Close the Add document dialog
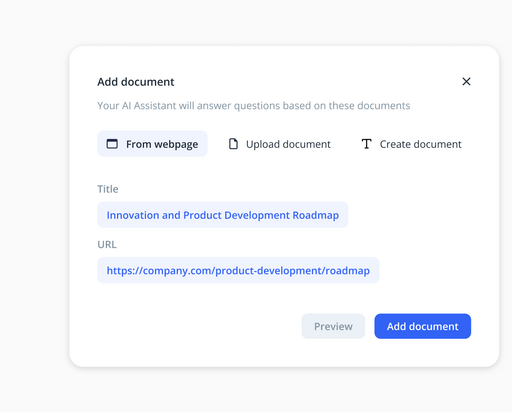This screenshot has height=412, width=512. pos(466,81)
